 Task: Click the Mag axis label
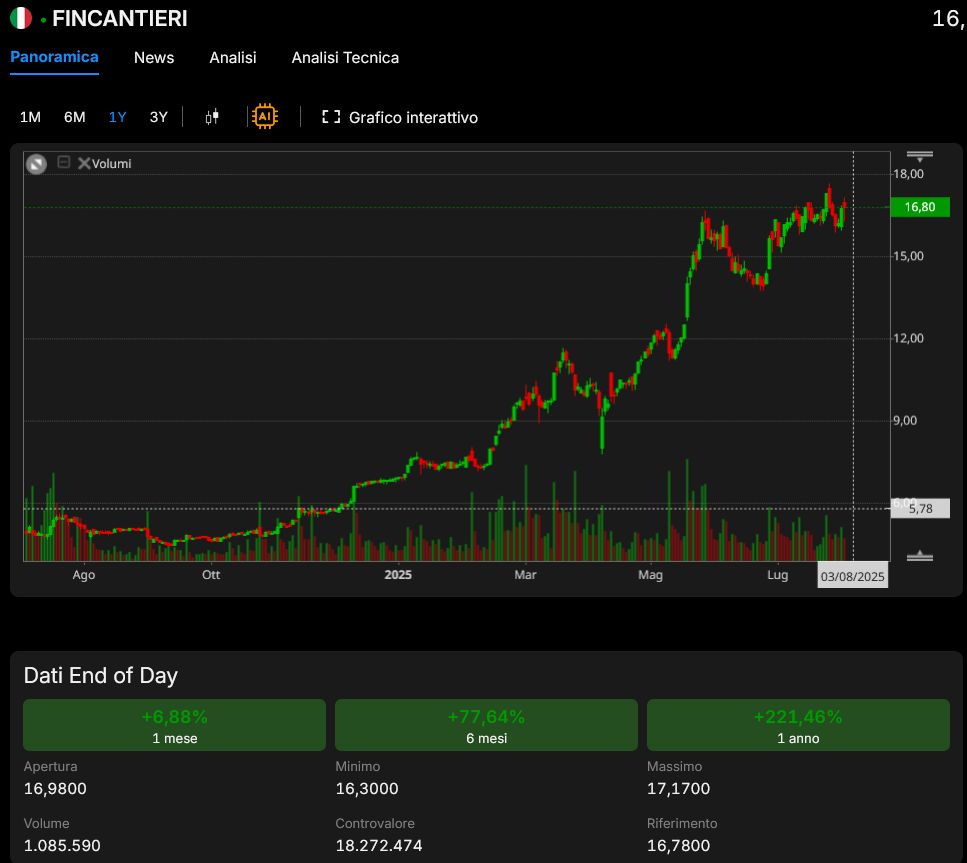tap(650, 574)
